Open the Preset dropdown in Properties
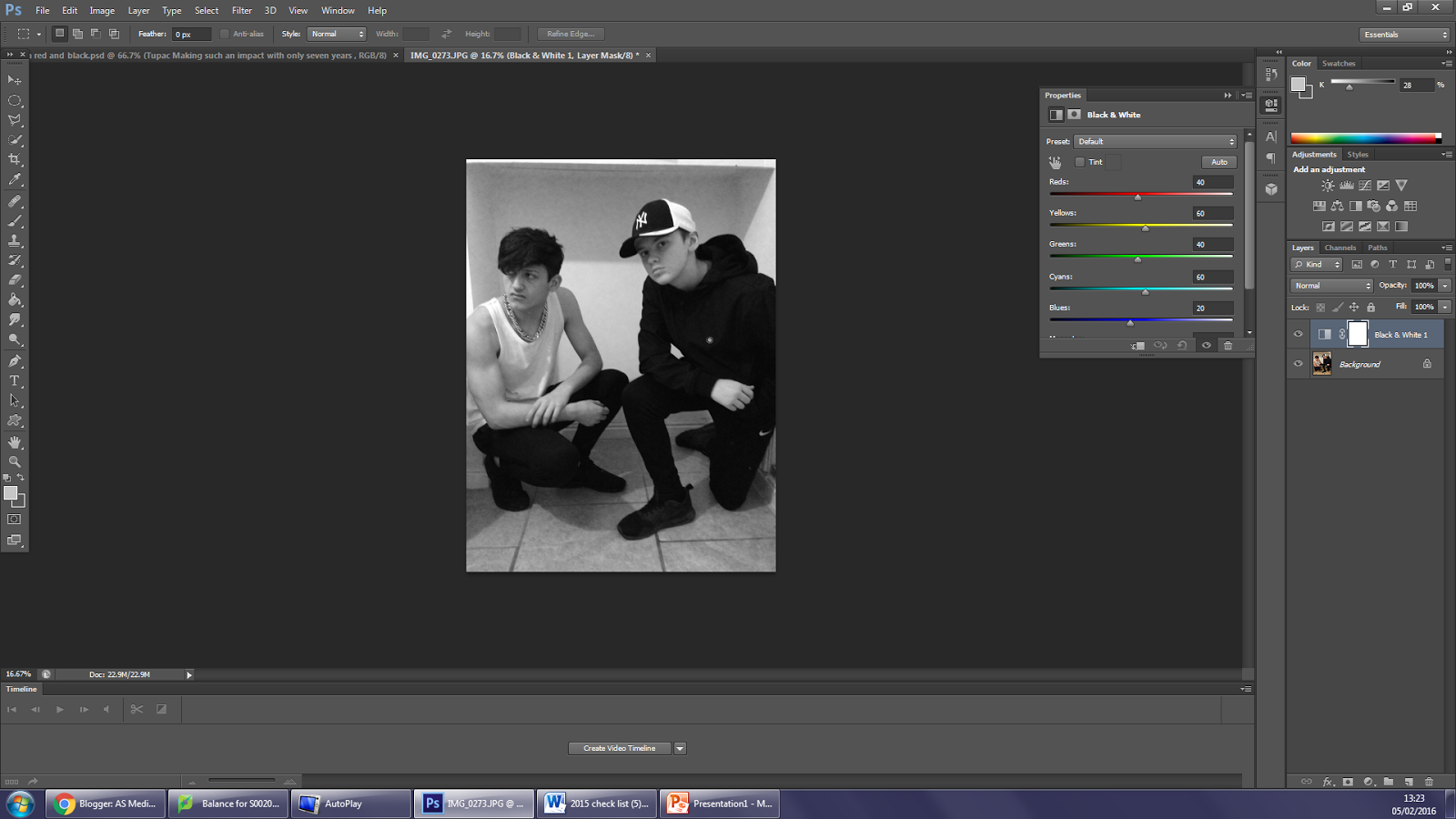The image size is (1456, 819). (x=1156, y=141)
